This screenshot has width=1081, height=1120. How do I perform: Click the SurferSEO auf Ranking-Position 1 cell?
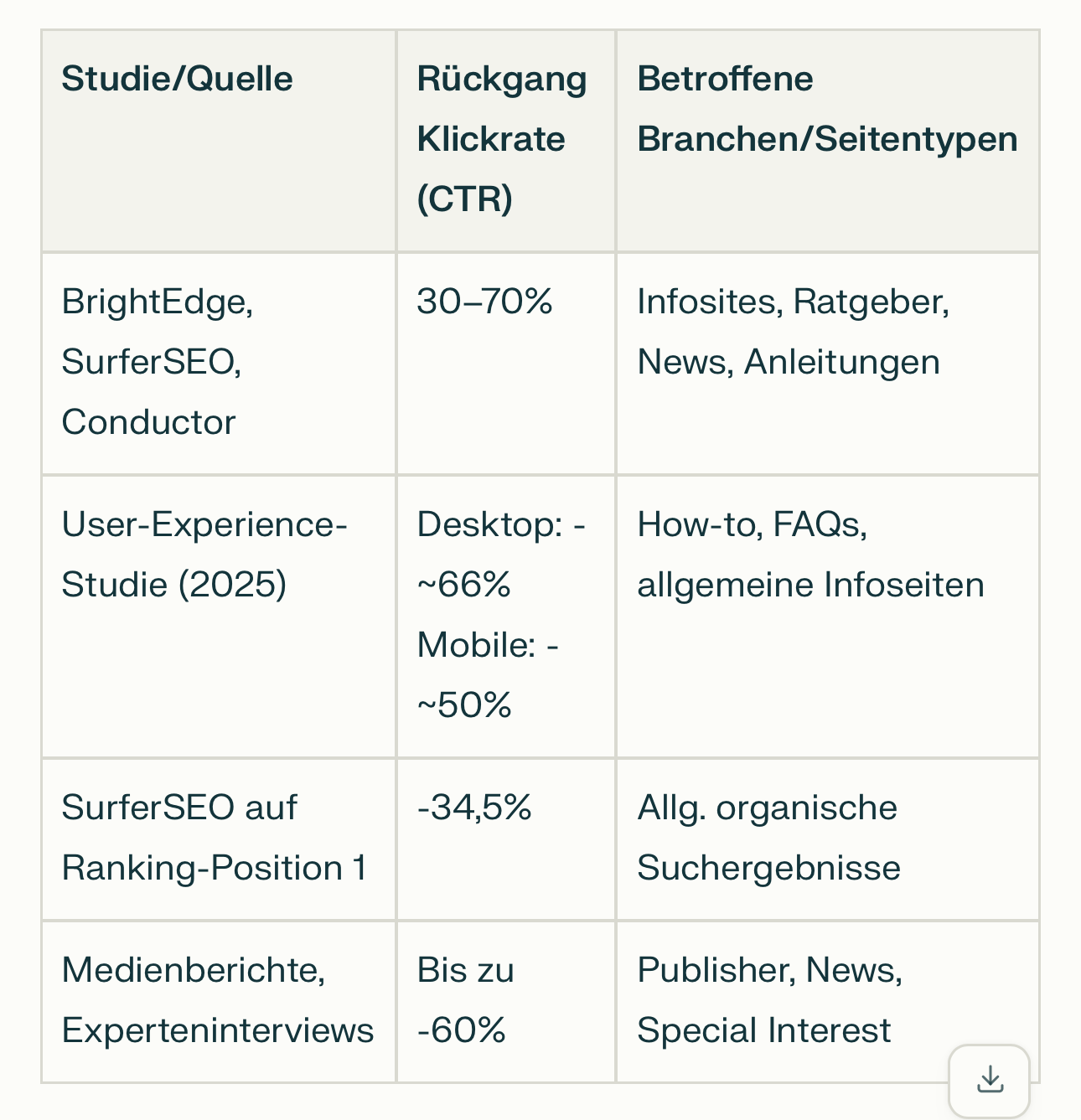point(214,837)
